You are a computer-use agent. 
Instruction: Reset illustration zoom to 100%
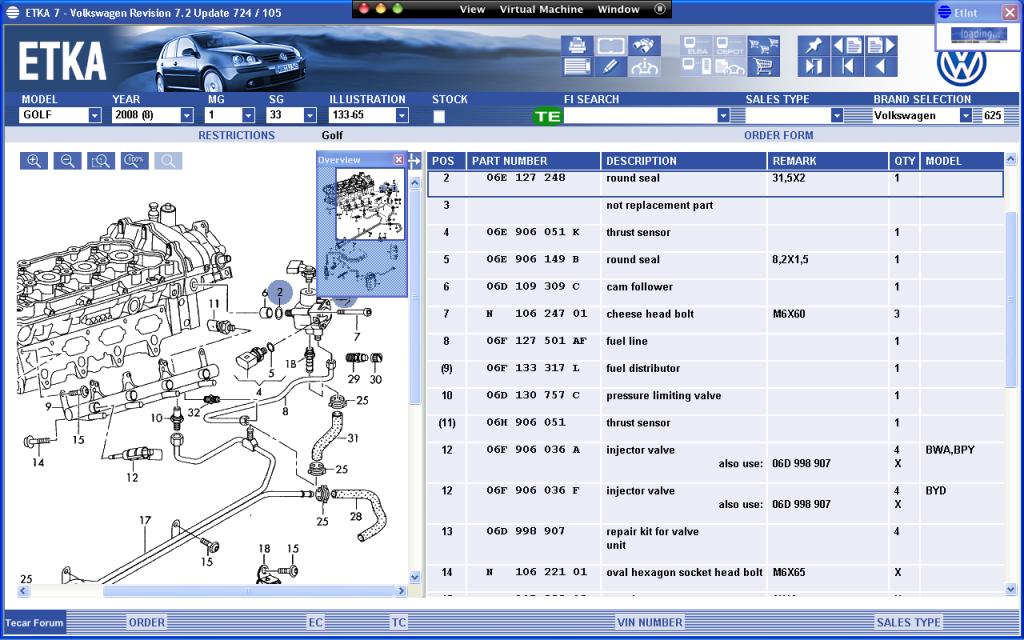[x=135, y=161]
